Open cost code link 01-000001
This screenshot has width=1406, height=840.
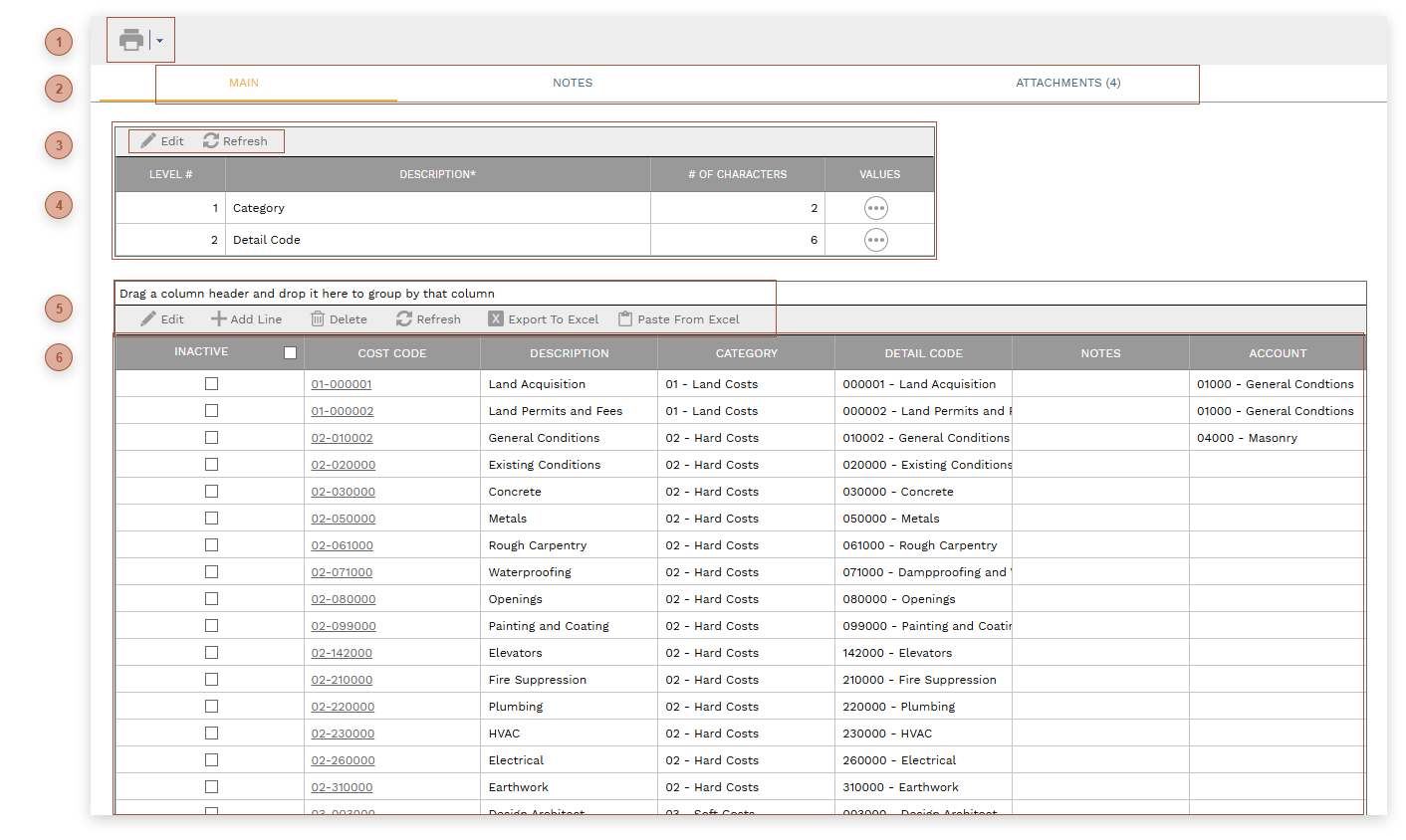click(x=342, y=384)
